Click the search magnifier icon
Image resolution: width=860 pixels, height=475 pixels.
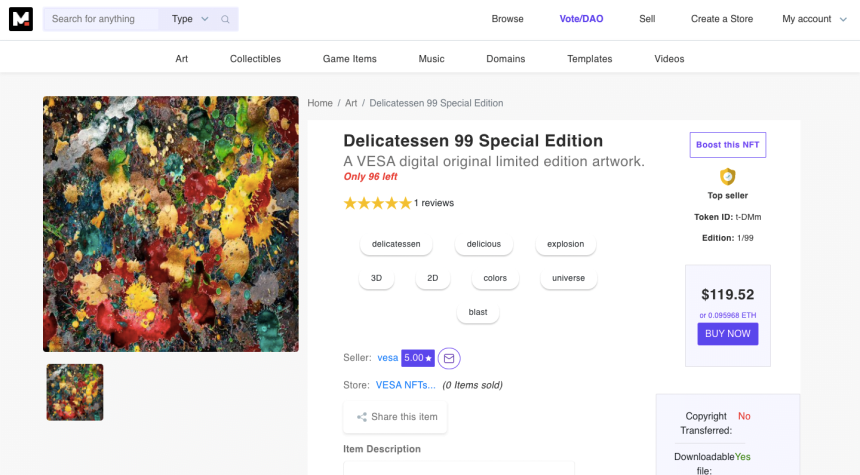226,19
